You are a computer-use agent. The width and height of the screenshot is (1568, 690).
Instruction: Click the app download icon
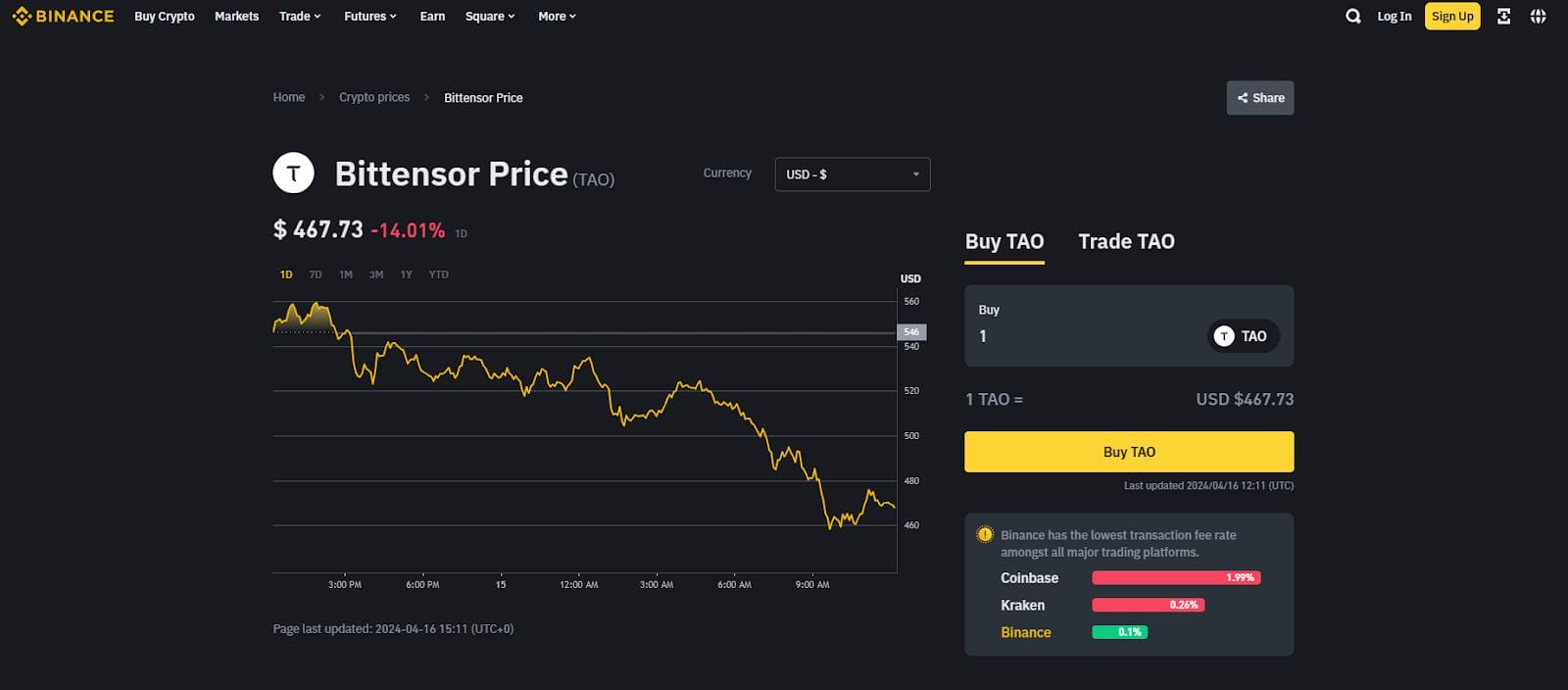[x=1503, y=17]
